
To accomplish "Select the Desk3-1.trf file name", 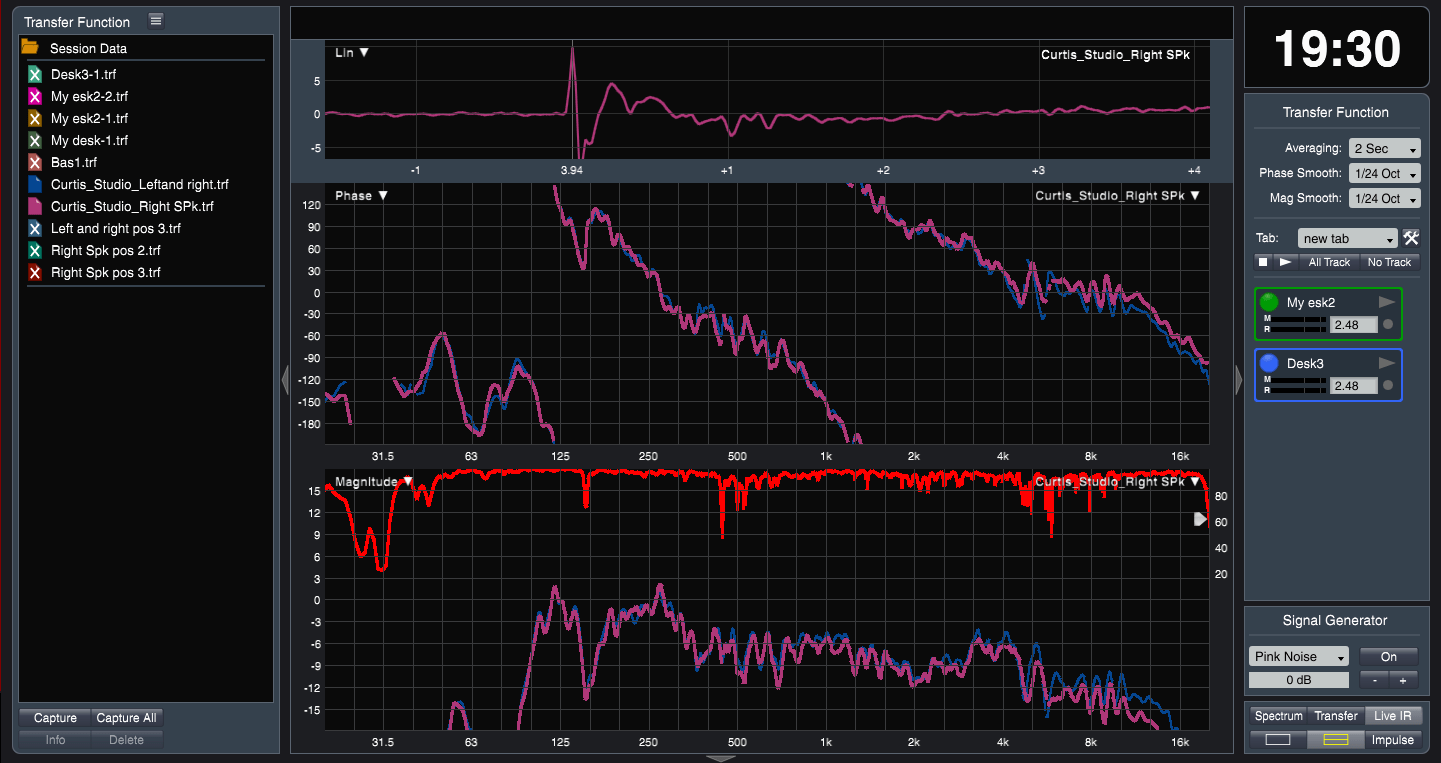I will (x=84, y=75).
